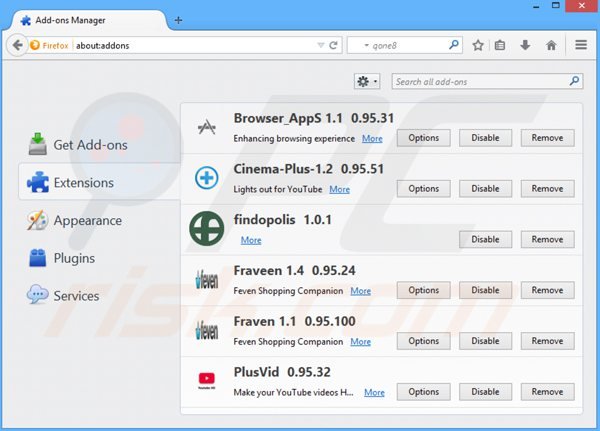Open Options for PlusVid
The width and height of the screenshot is (600, 431).
[424, 392]
